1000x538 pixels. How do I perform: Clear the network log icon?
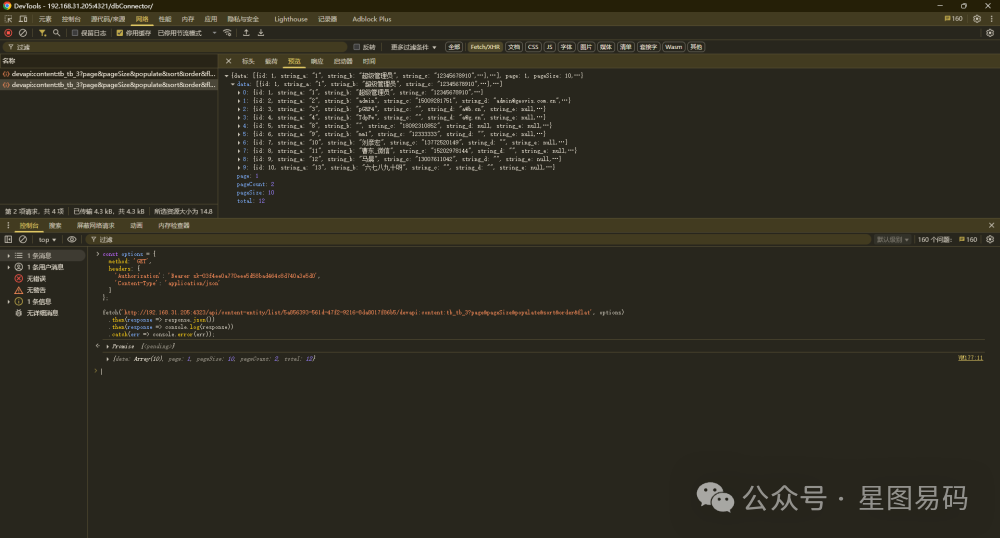coord(23,33)
